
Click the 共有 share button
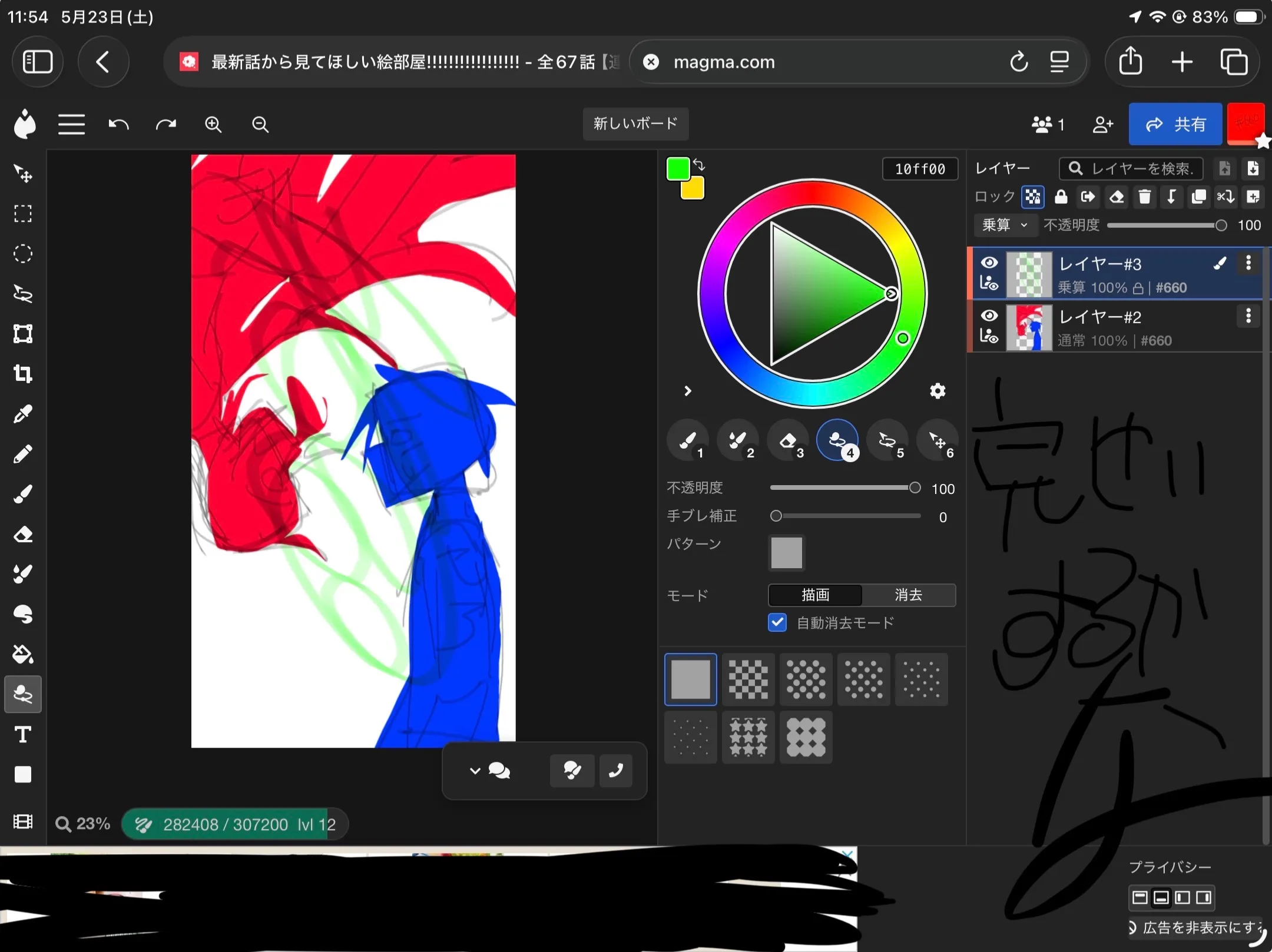click(x=1175, y=124)
